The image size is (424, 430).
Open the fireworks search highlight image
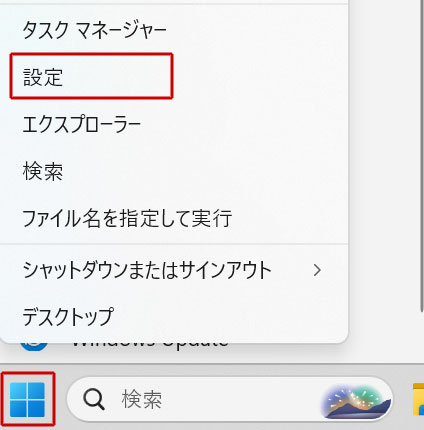[x=355, y=400]
